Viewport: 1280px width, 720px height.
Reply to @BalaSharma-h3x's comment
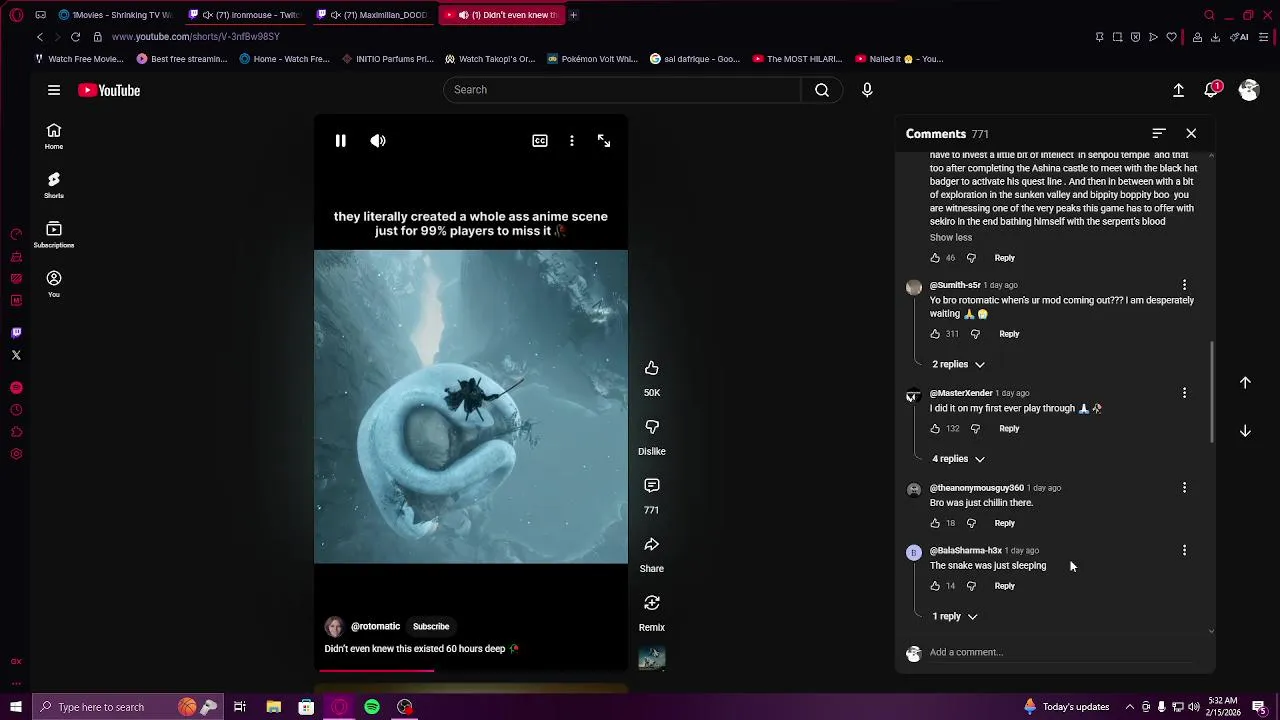[x=1005, y=586]
